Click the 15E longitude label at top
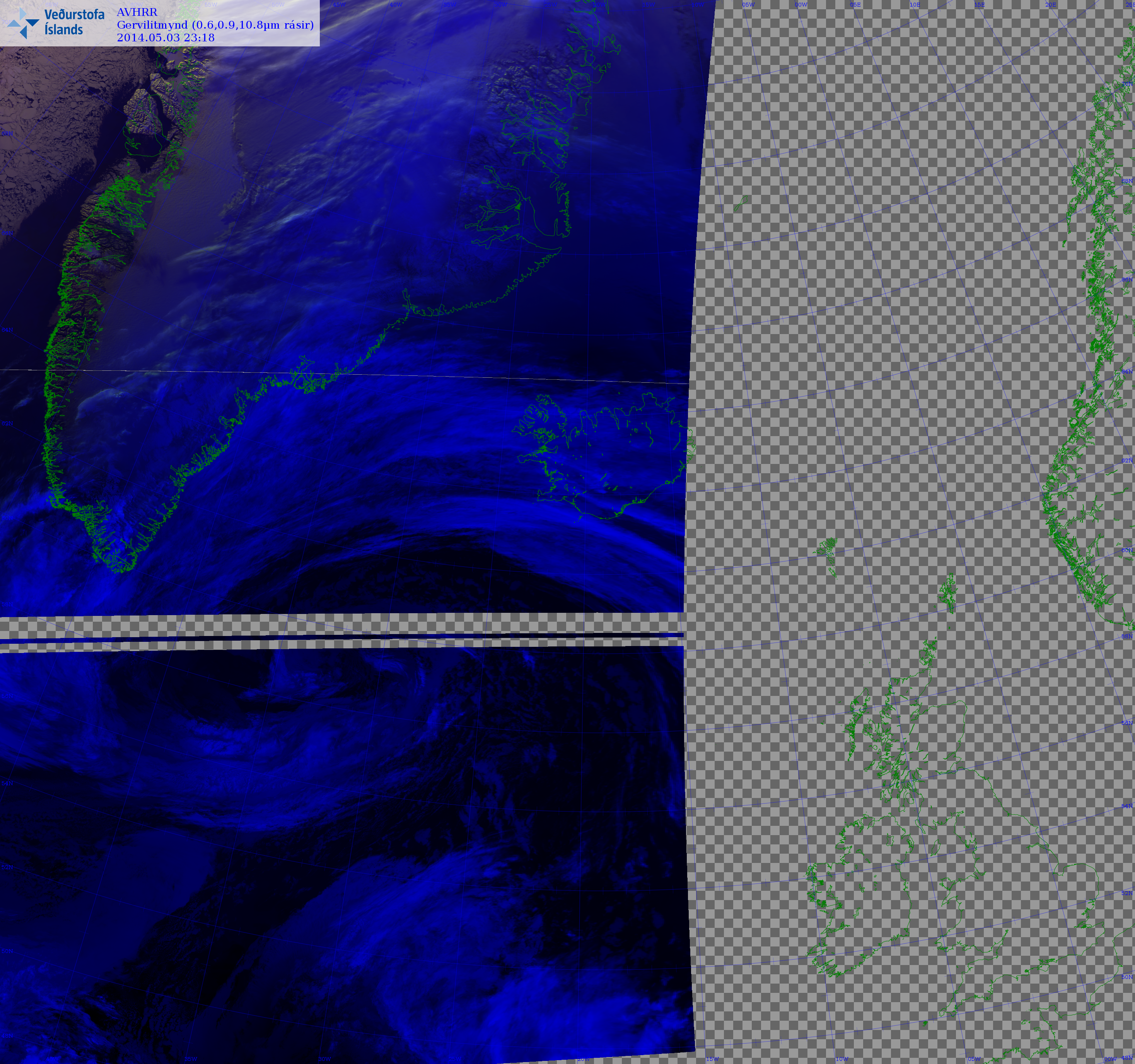Screen dimensions: 1135x1064 (x=980, y=5)
